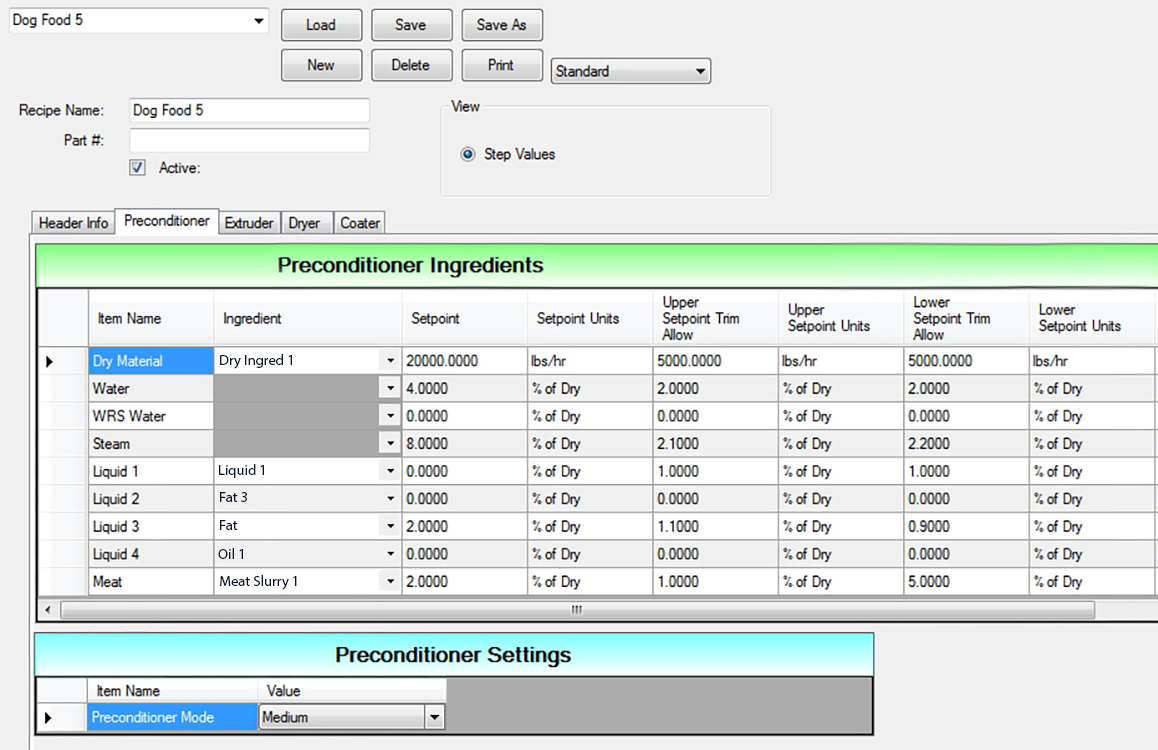Image resolution: width=1158 pixels, height=750 pixels.
Task: Click the Recipe Name input field
Action: click(250, 111)
